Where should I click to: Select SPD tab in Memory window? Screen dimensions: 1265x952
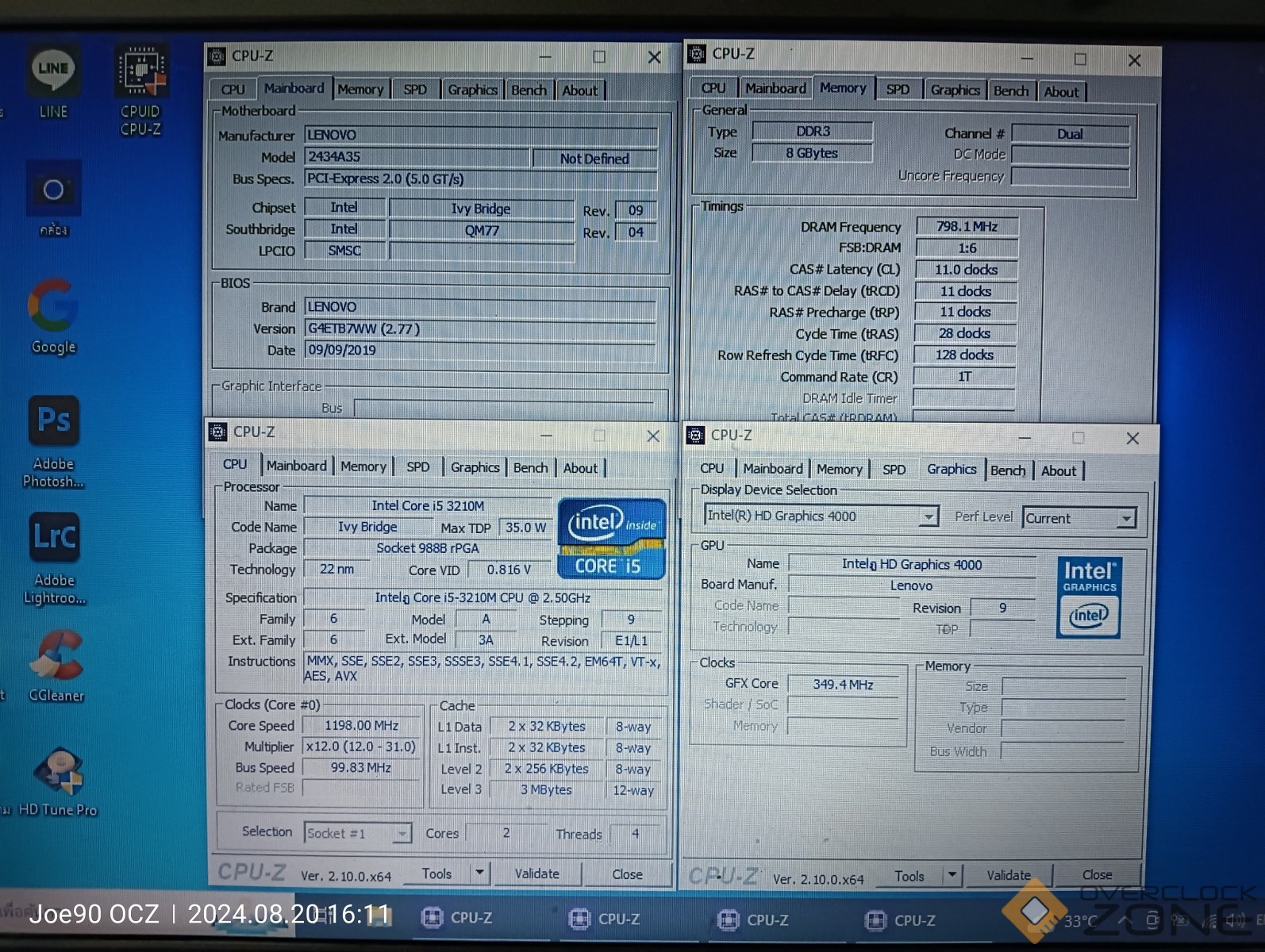[x=898, y=90]
